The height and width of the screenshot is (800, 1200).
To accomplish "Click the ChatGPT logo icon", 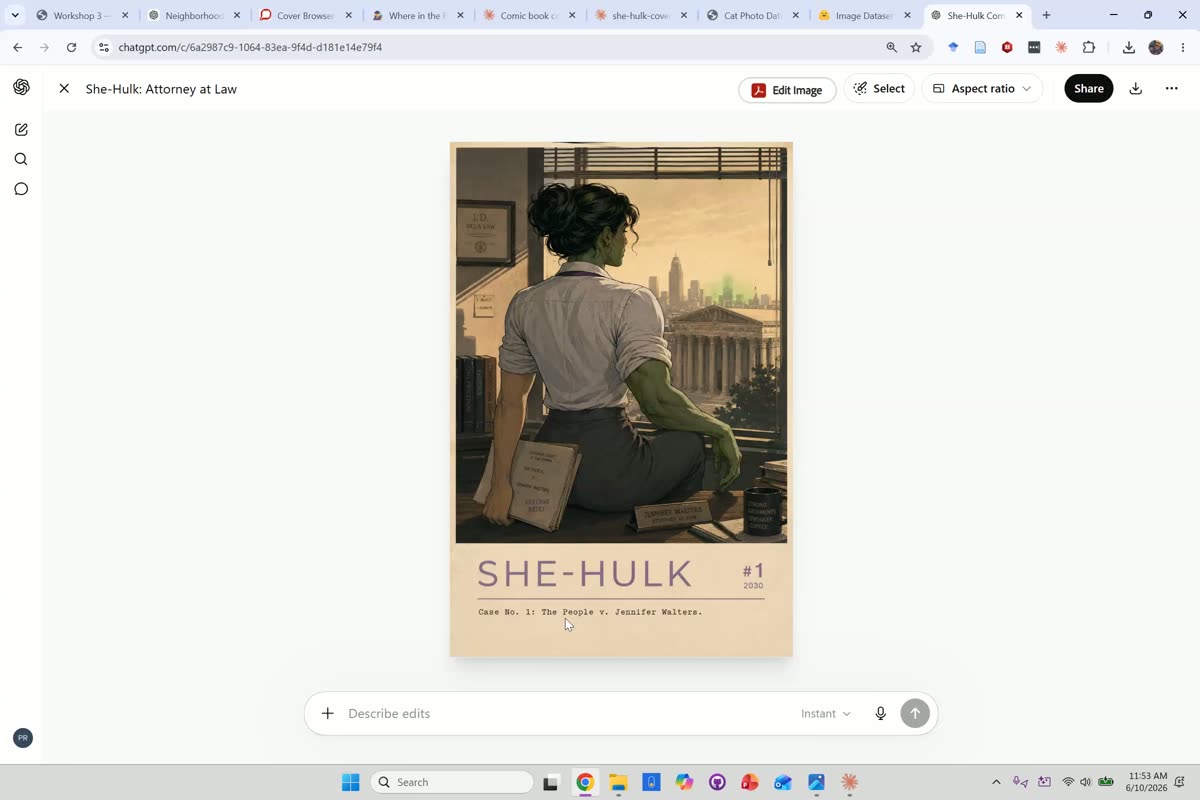I will pyautogui.click(x=21, y=87).
